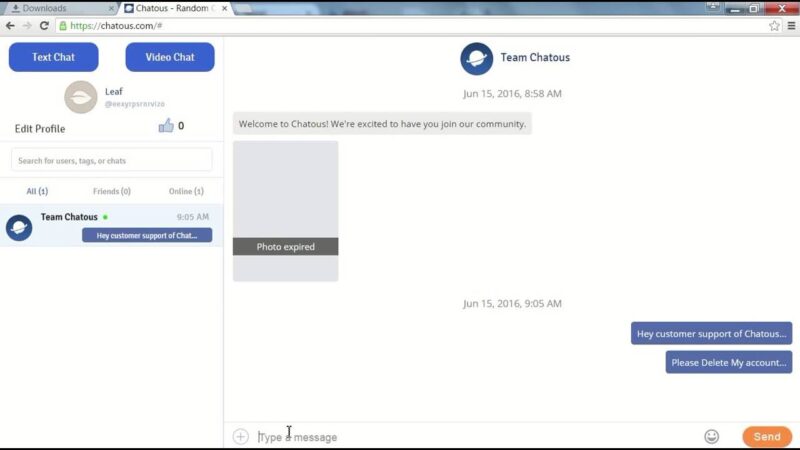Open the expired photo thumbnail
This screenshot has width=800, height=450.
[x=285, y=211]
